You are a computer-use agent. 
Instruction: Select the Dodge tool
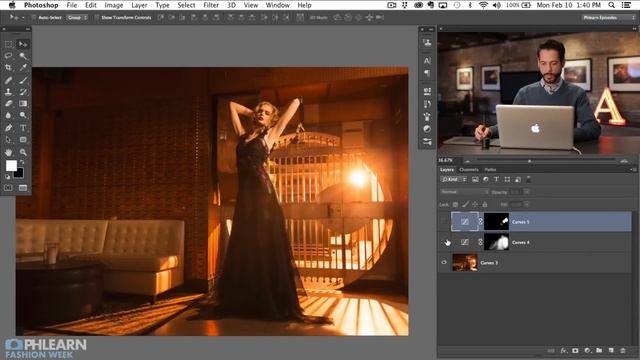23,116
